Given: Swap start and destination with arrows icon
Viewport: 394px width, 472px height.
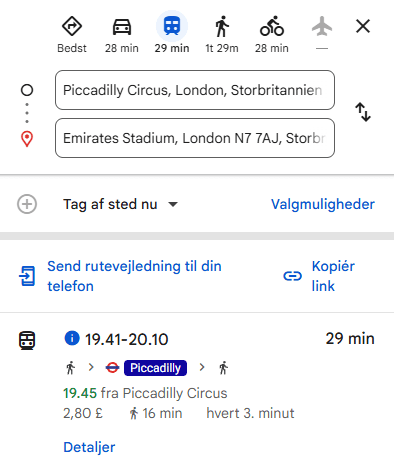Looking at the screenshot, I should pos(363,112).
